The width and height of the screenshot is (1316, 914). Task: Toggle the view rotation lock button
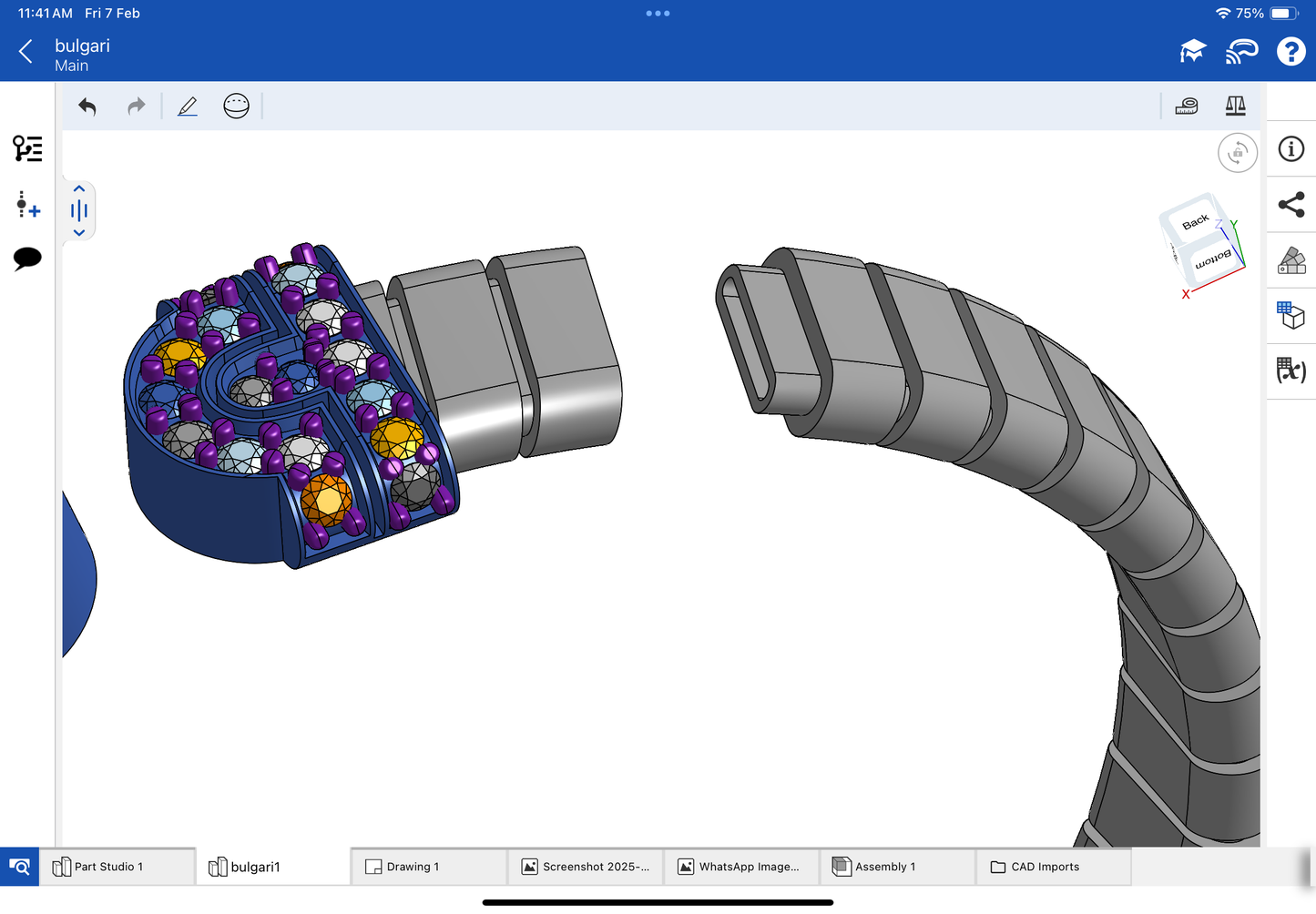pyautogui.click(x=1237, y=153)
